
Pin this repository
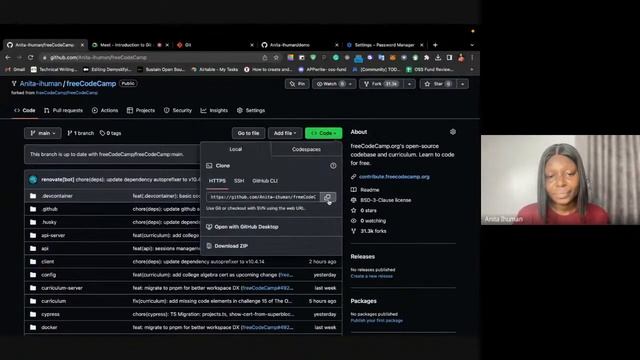click(x=297, y=84)
